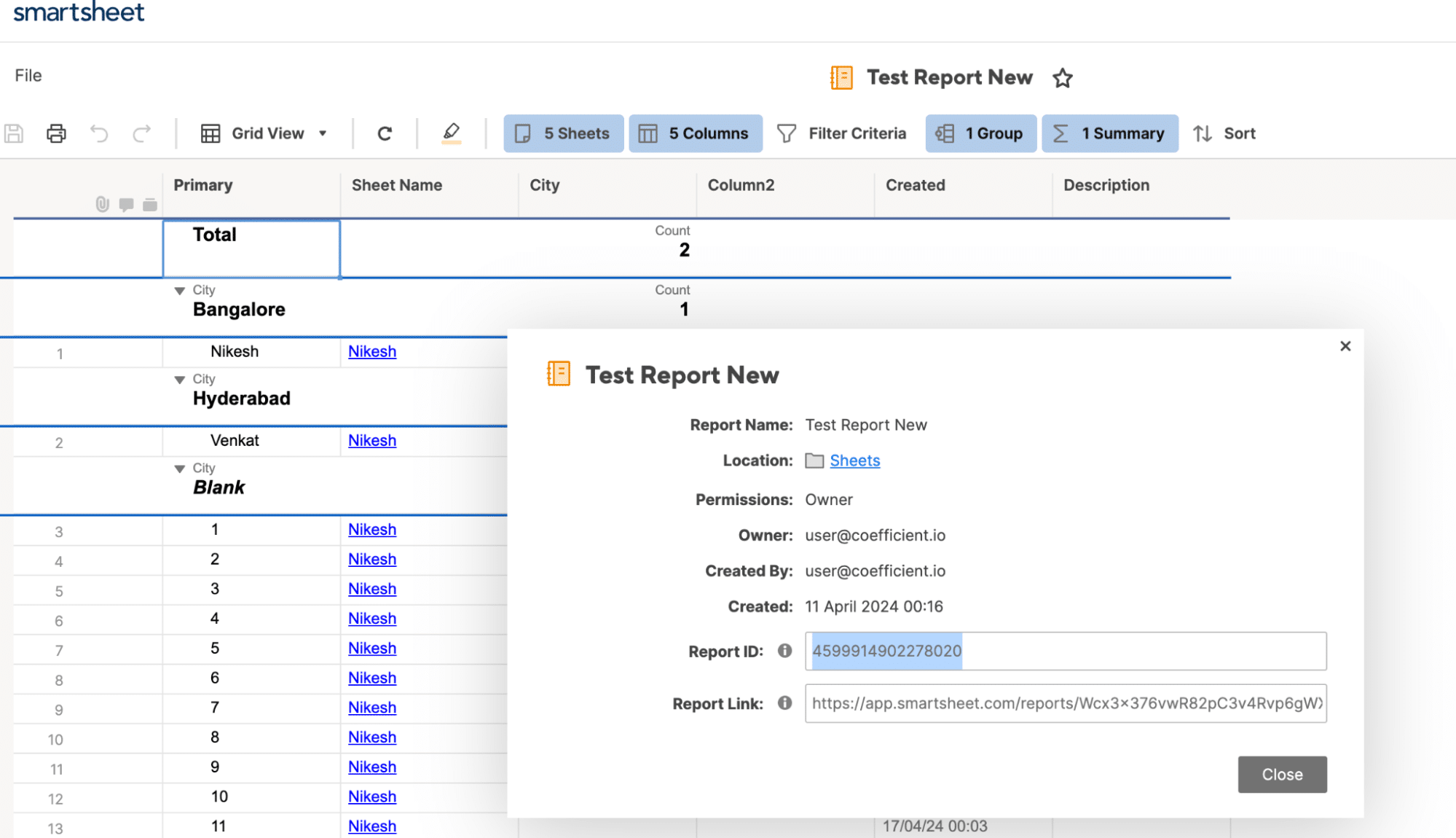This screenshot has height=838, width=1456.
Task: Open the Sheets location link
Action: (x=855, y=461)
